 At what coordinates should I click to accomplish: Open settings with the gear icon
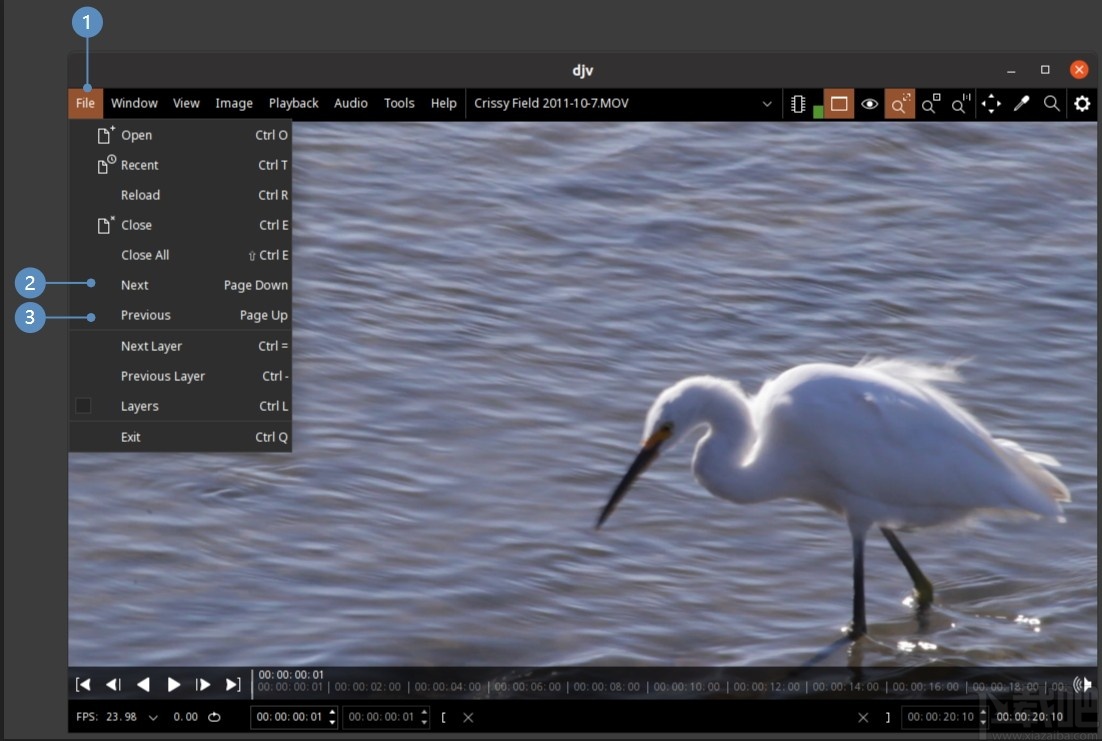coord(1082,104)
